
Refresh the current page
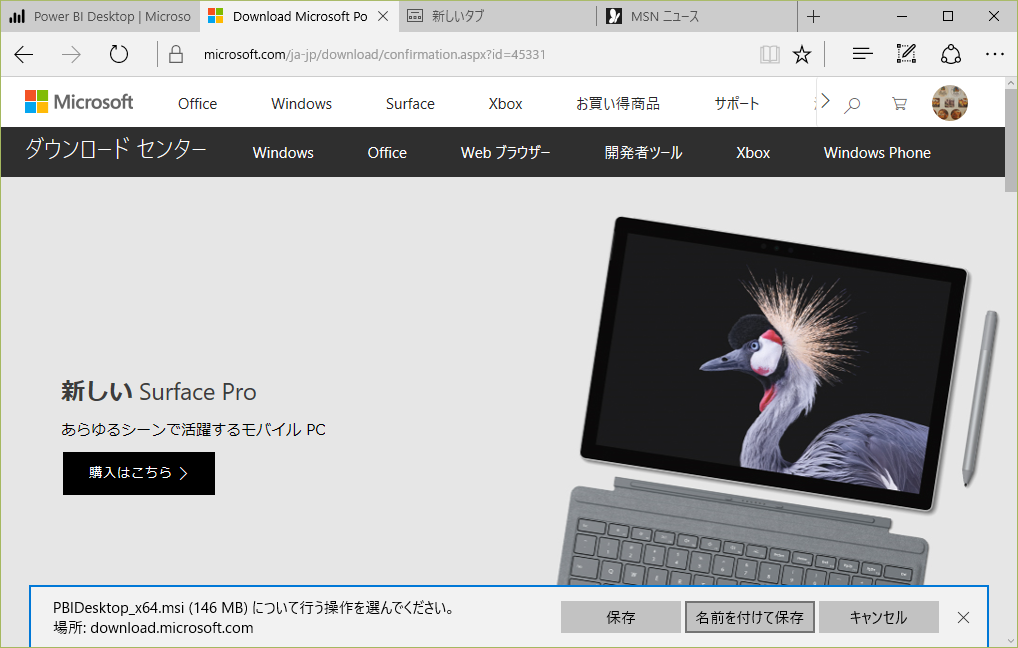pos(119,55)
